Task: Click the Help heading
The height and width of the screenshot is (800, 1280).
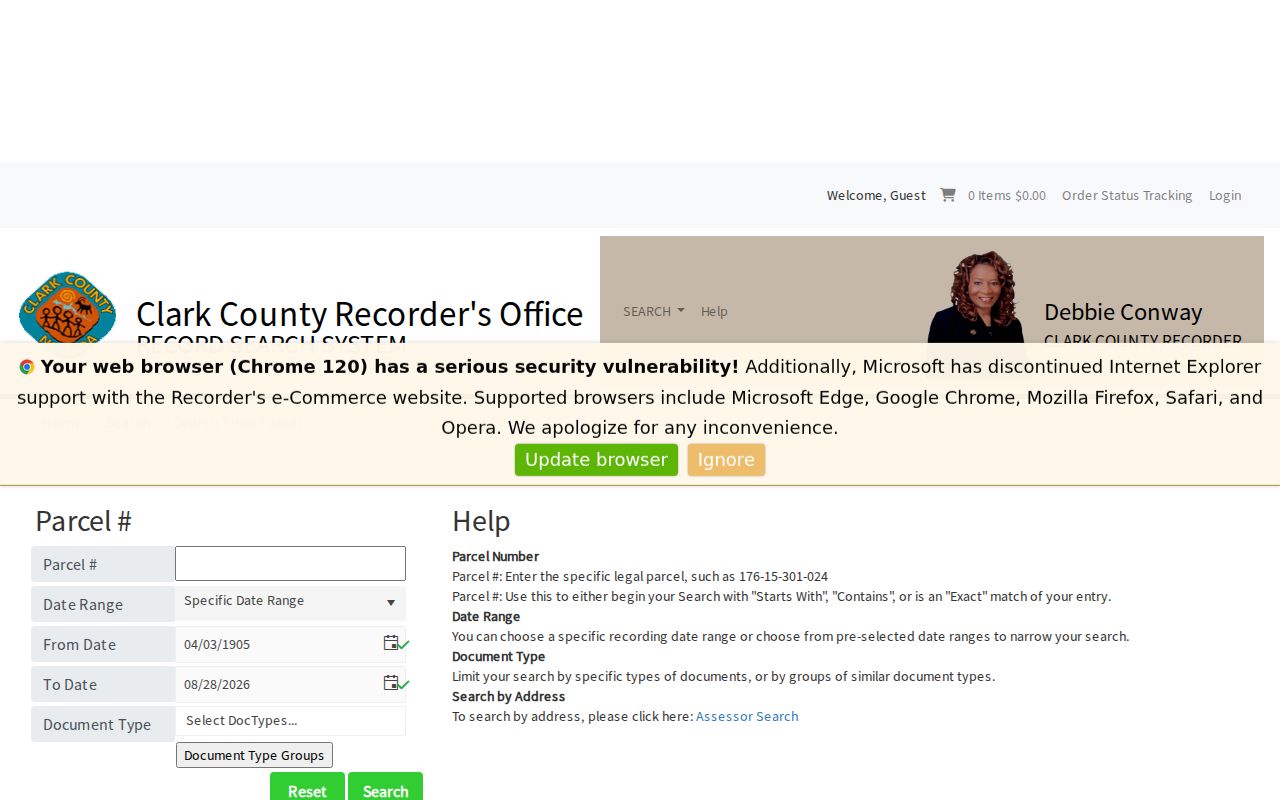Action: click(x=481, y=521)
